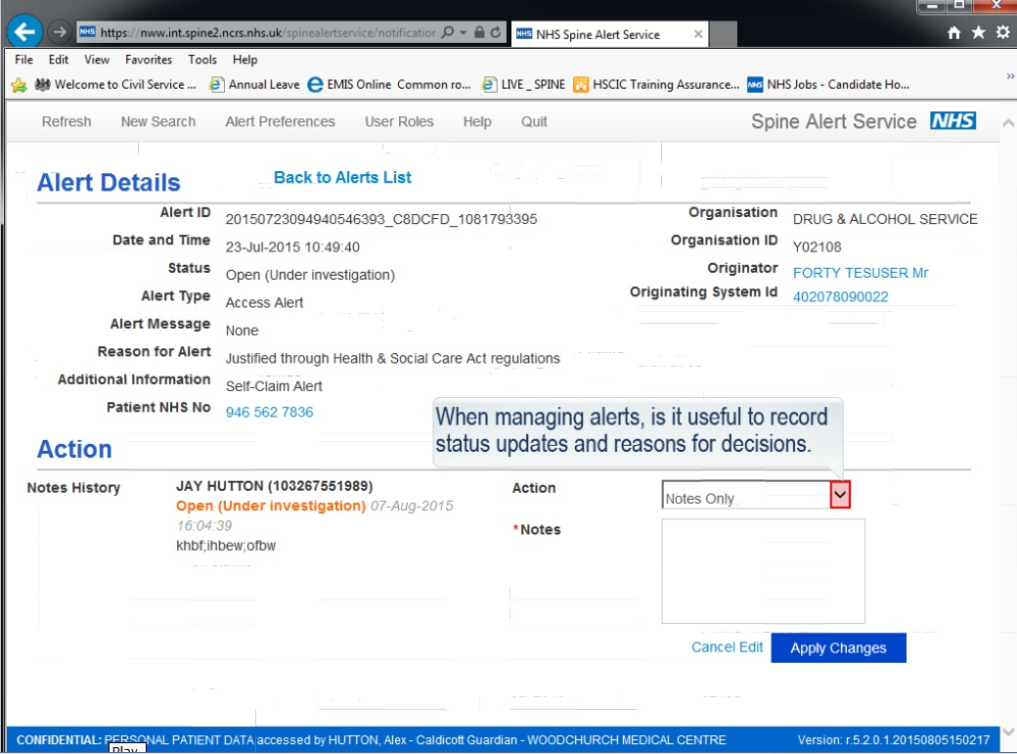
Task: Open patient NHS number 946 562 7836
Action: [269, 412]
